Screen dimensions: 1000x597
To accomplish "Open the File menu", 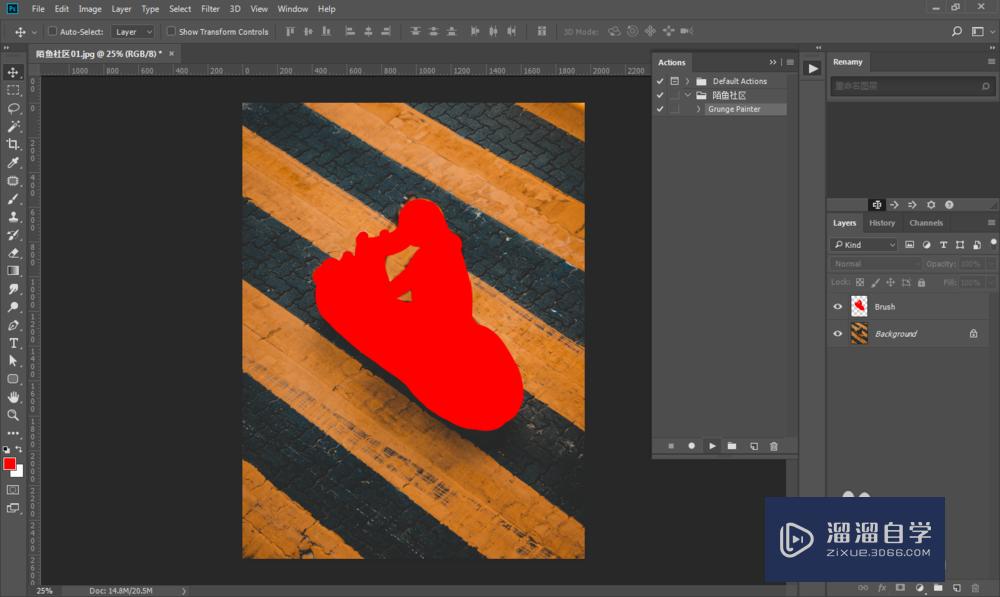I will coord(38,9).
